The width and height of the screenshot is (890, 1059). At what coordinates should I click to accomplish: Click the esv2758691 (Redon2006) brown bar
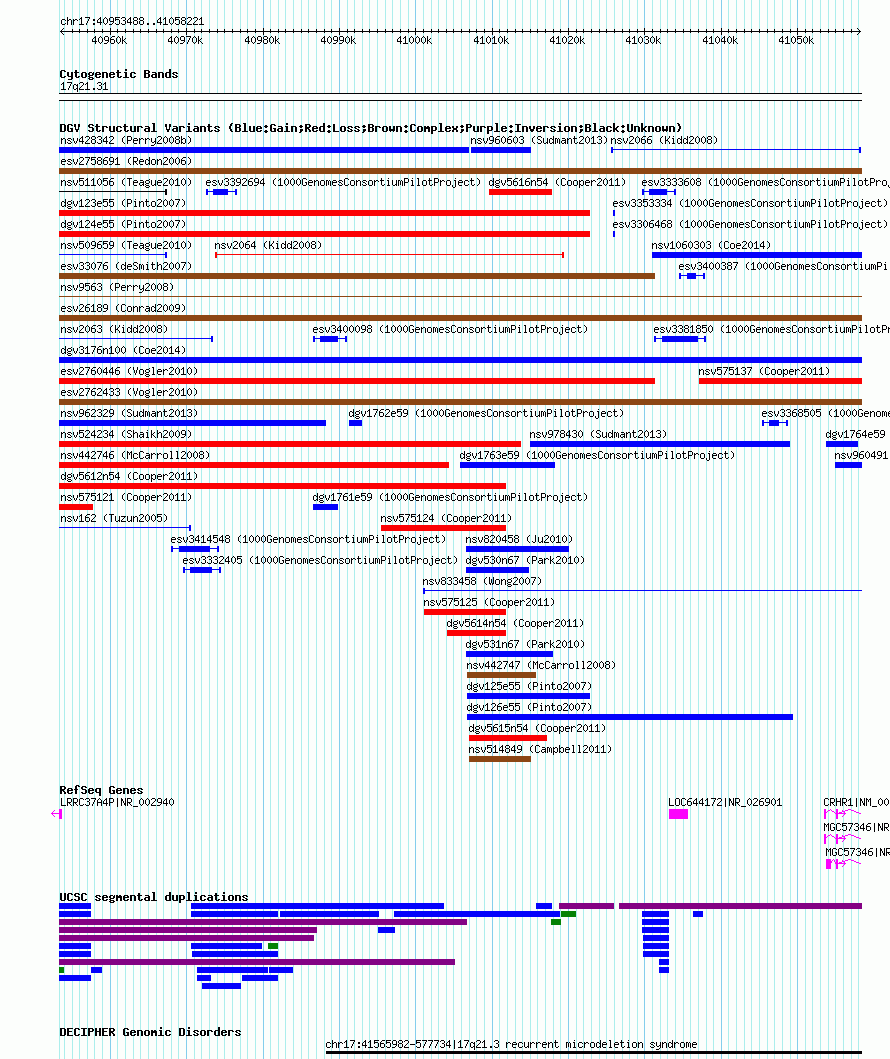(x=461, y=171)
